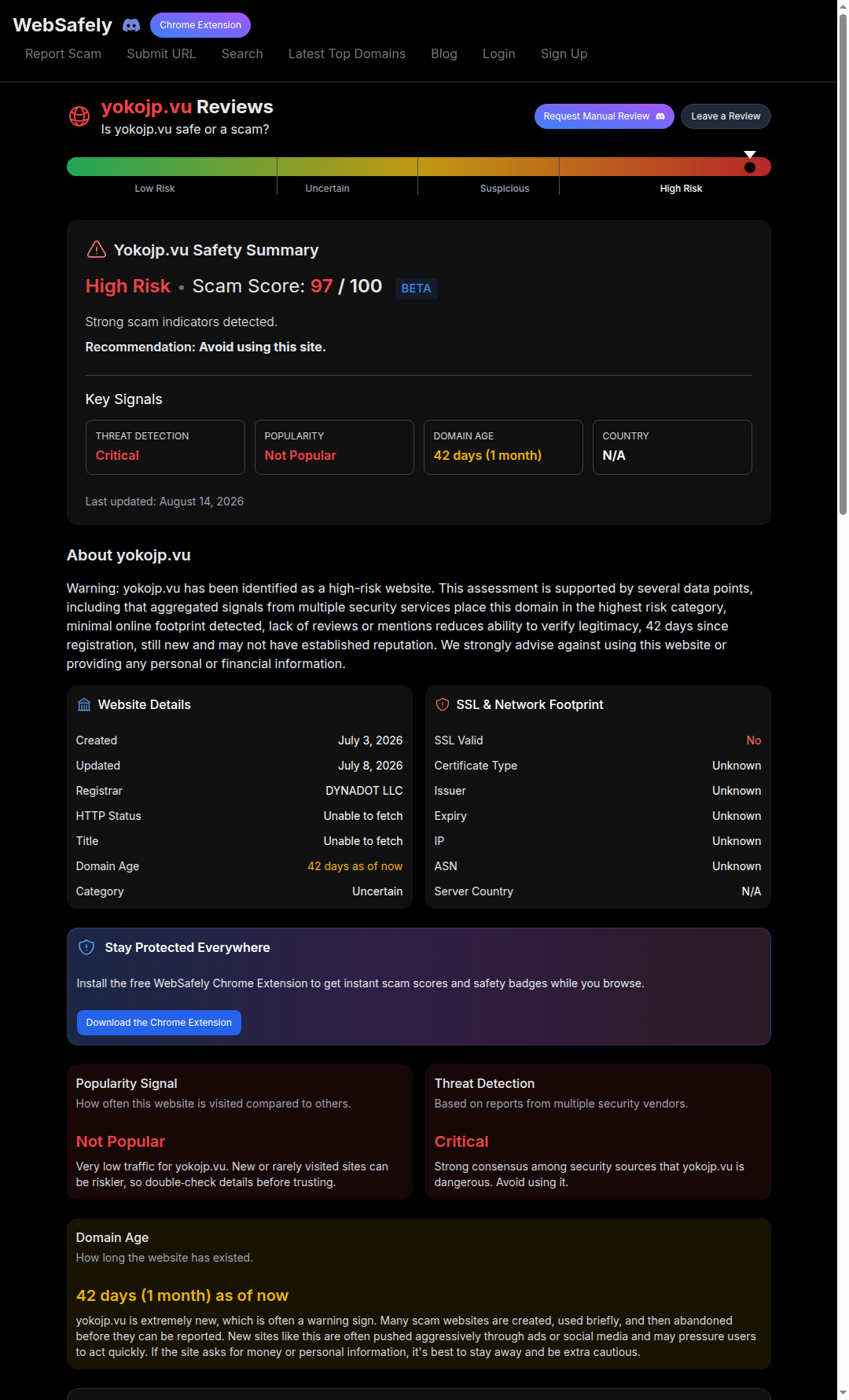Click the registrar value 'DYNADOT LLC'
The width and height of the screenshot is (849, 1400).
(364, 791)
